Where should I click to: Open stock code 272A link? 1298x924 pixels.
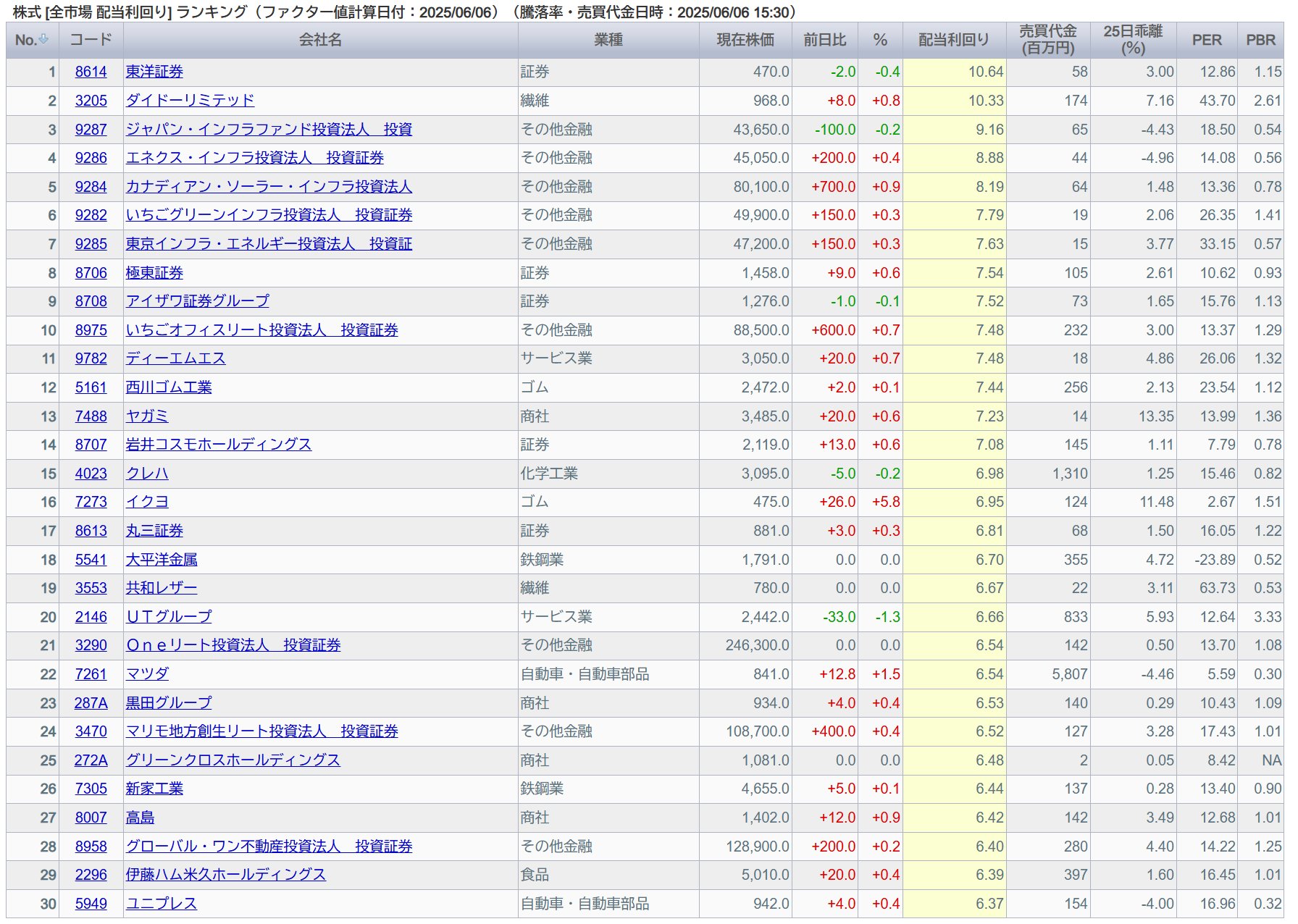click(91, 760)
